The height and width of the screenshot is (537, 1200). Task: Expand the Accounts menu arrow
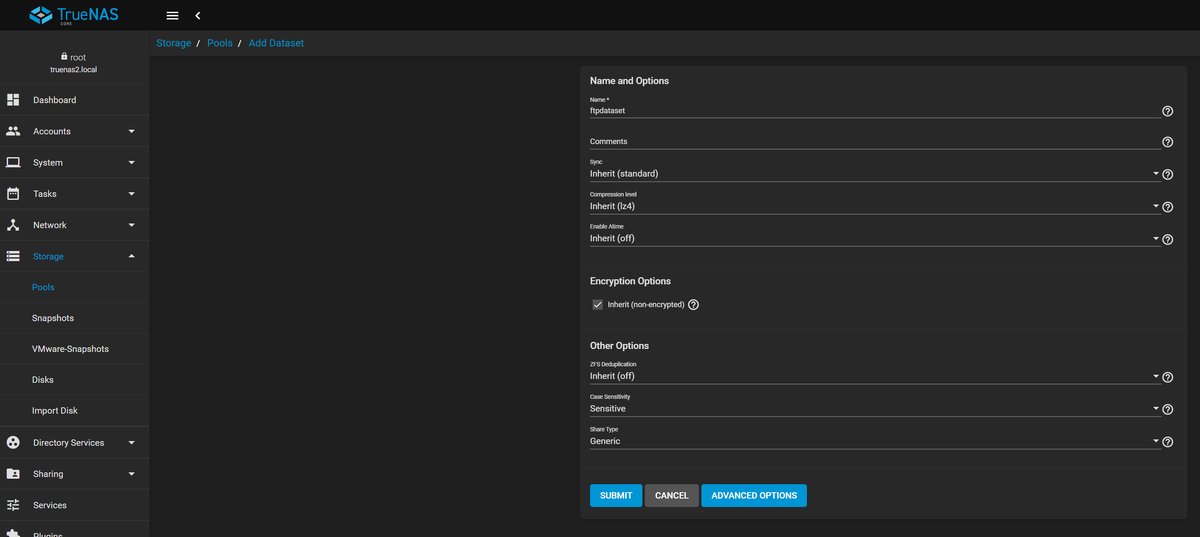[131, 131]
